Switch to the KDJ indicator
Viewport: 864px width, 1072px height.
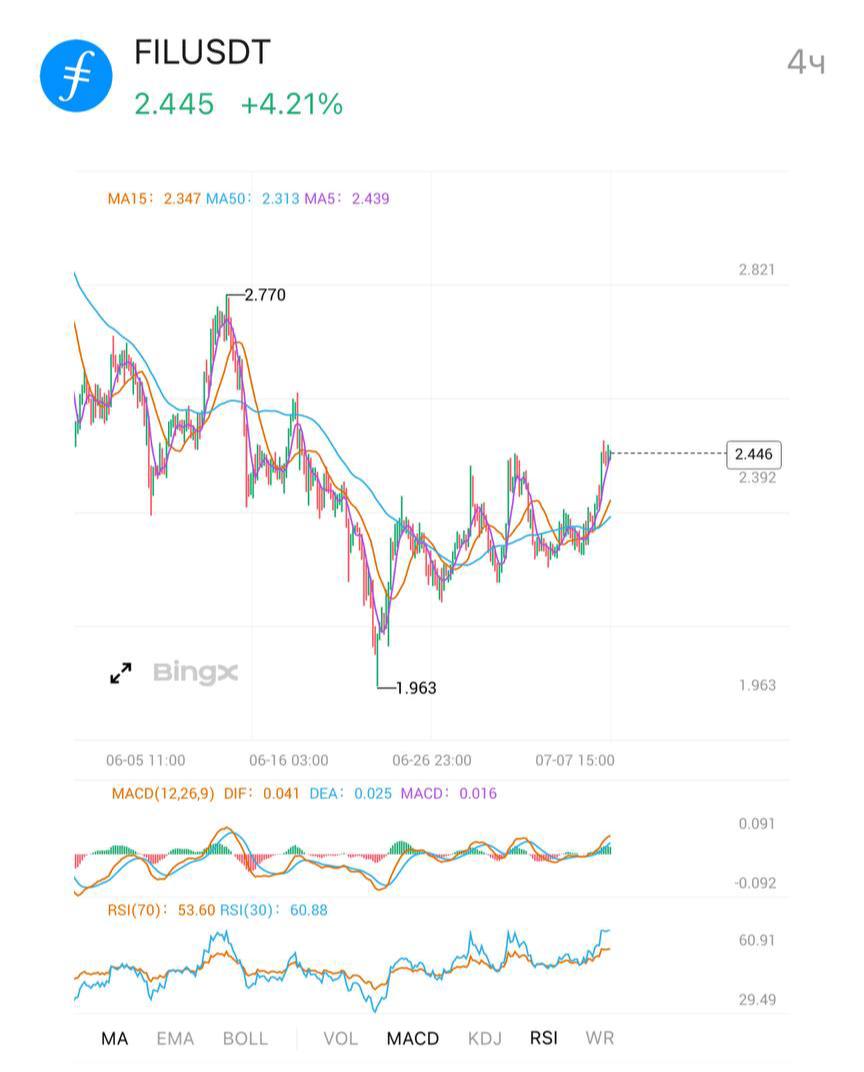point(485,1038)
